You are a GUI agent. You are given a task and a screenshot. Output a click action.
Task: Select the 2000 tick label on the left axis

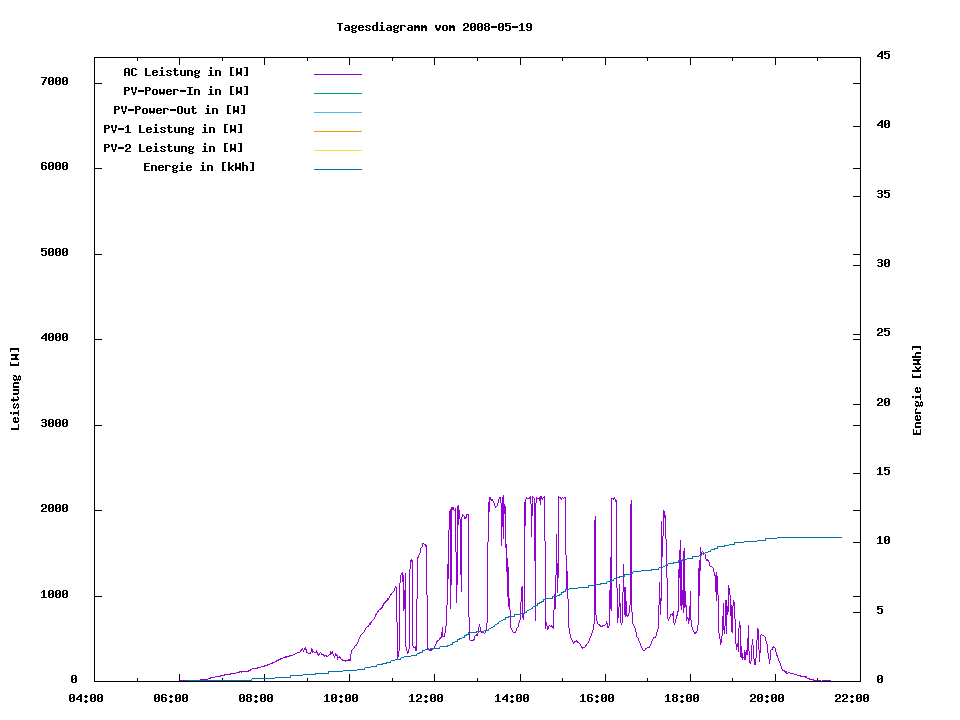click(x=54, y=509)
